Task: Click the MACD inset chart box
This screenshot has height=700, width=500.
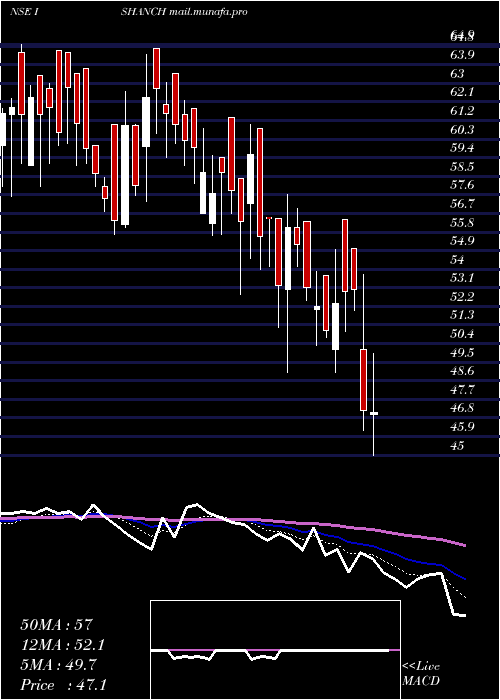Action: coord(275,650)
